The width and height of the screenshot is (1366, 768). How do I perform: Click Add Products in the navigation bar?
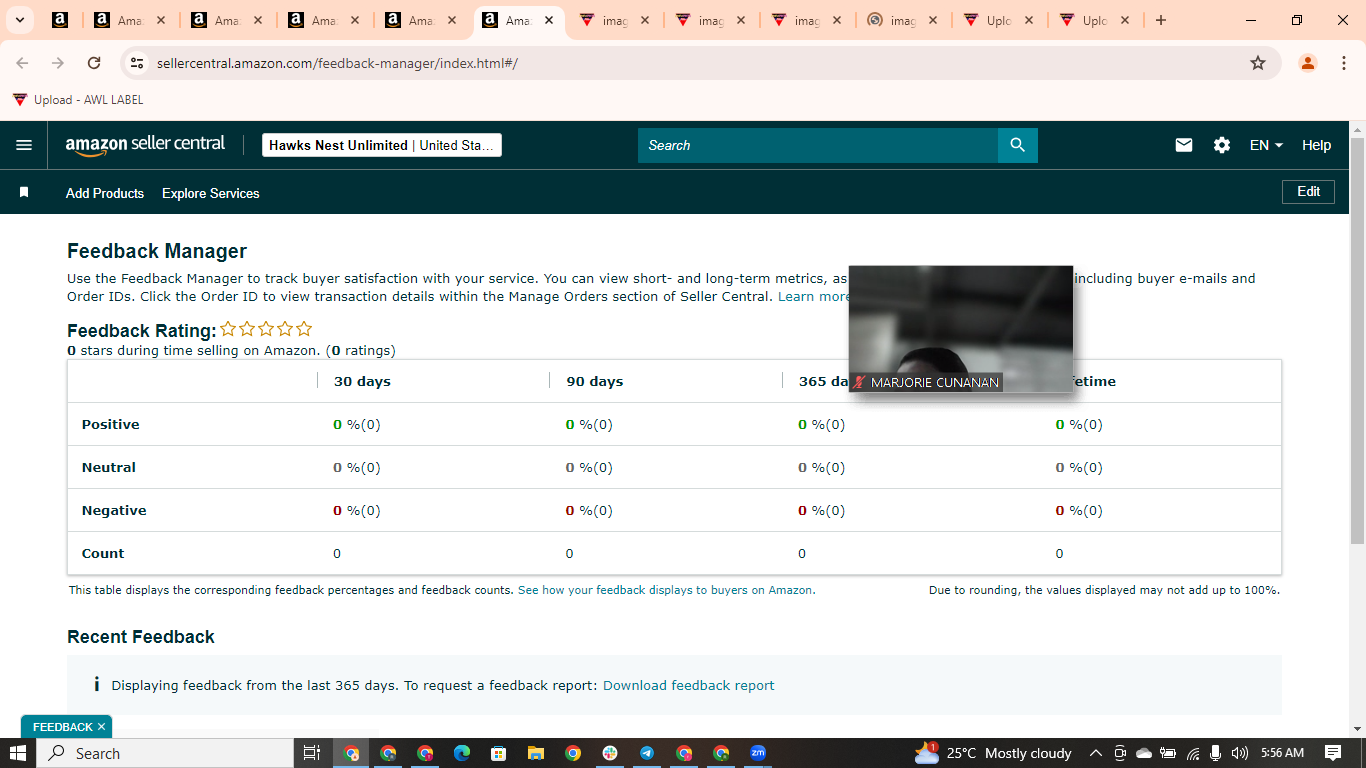pos(105,193)
